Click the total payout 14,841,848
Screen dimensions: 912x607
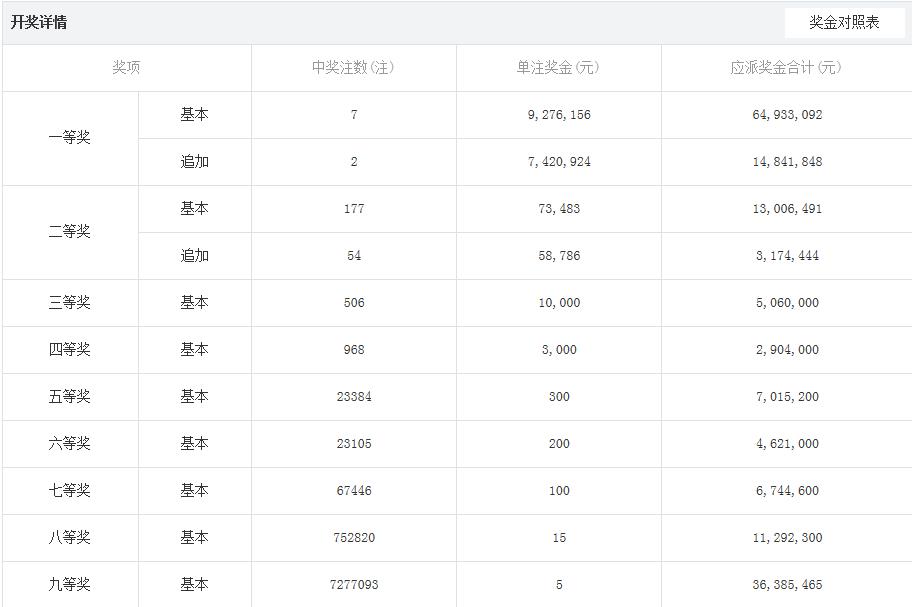[x=787, y=162]
